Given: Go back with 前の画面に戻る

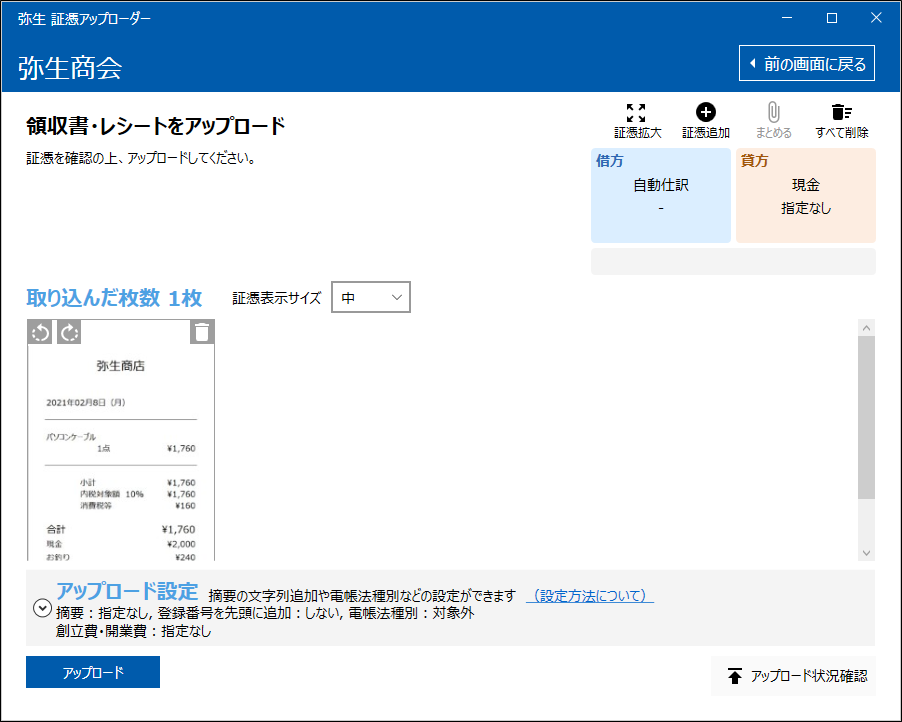Looking at the screenshot, I should 807,63.
